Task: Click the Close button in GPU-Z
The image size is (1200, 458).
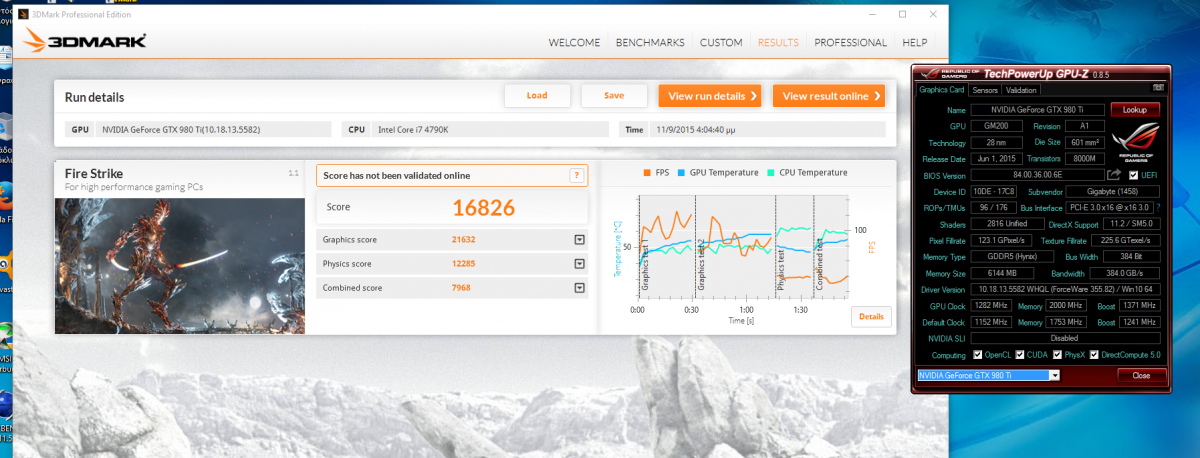Action: (x=1141, y=375)
